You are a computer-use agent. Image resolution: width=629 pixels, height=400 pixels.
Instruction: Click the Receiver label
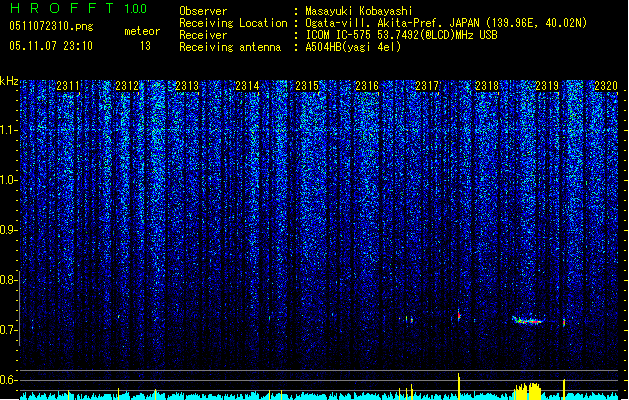pyautogui.click(x=203, y=35)
